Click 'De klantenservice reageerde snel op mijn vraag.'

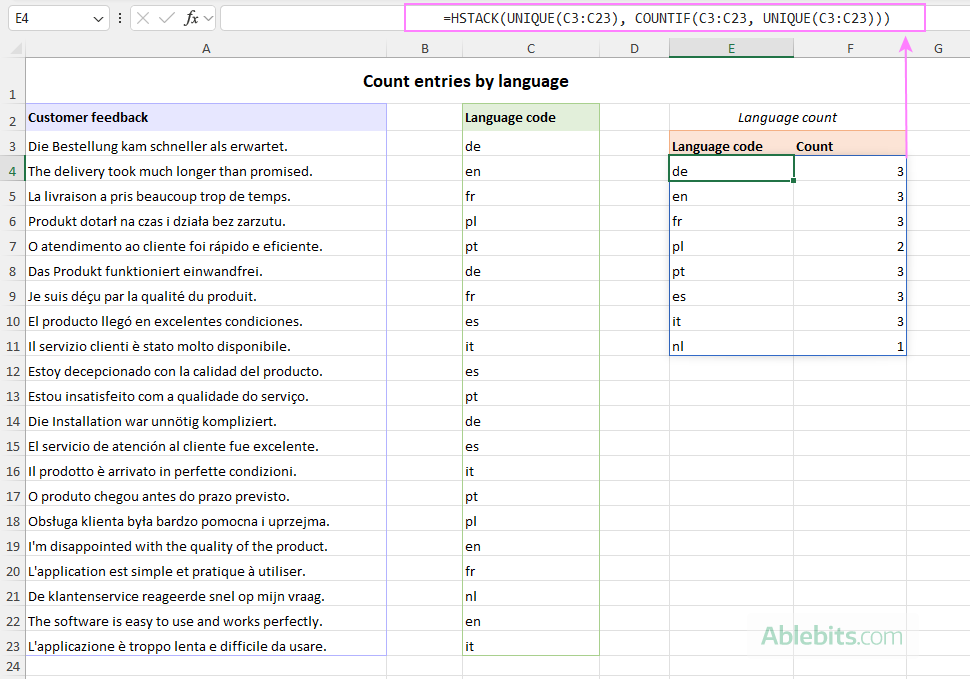pyautogui.click(x=176, y=597)
